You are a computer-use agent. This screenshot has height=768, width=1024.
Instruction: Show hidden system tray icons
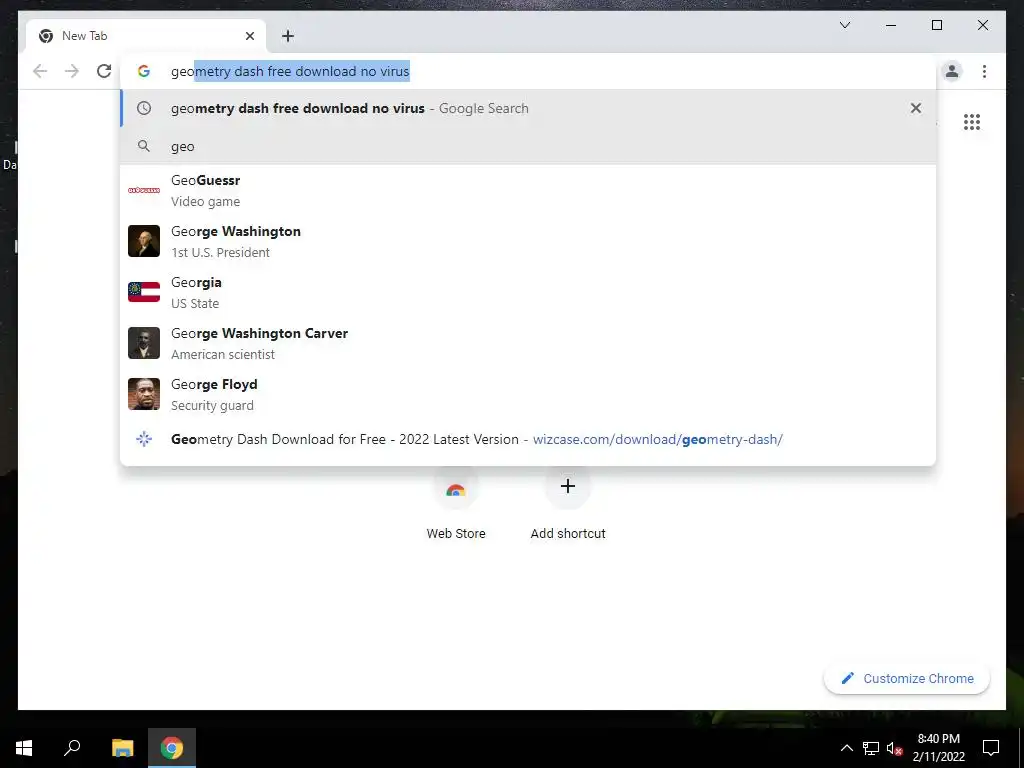[x=846, y=748]
